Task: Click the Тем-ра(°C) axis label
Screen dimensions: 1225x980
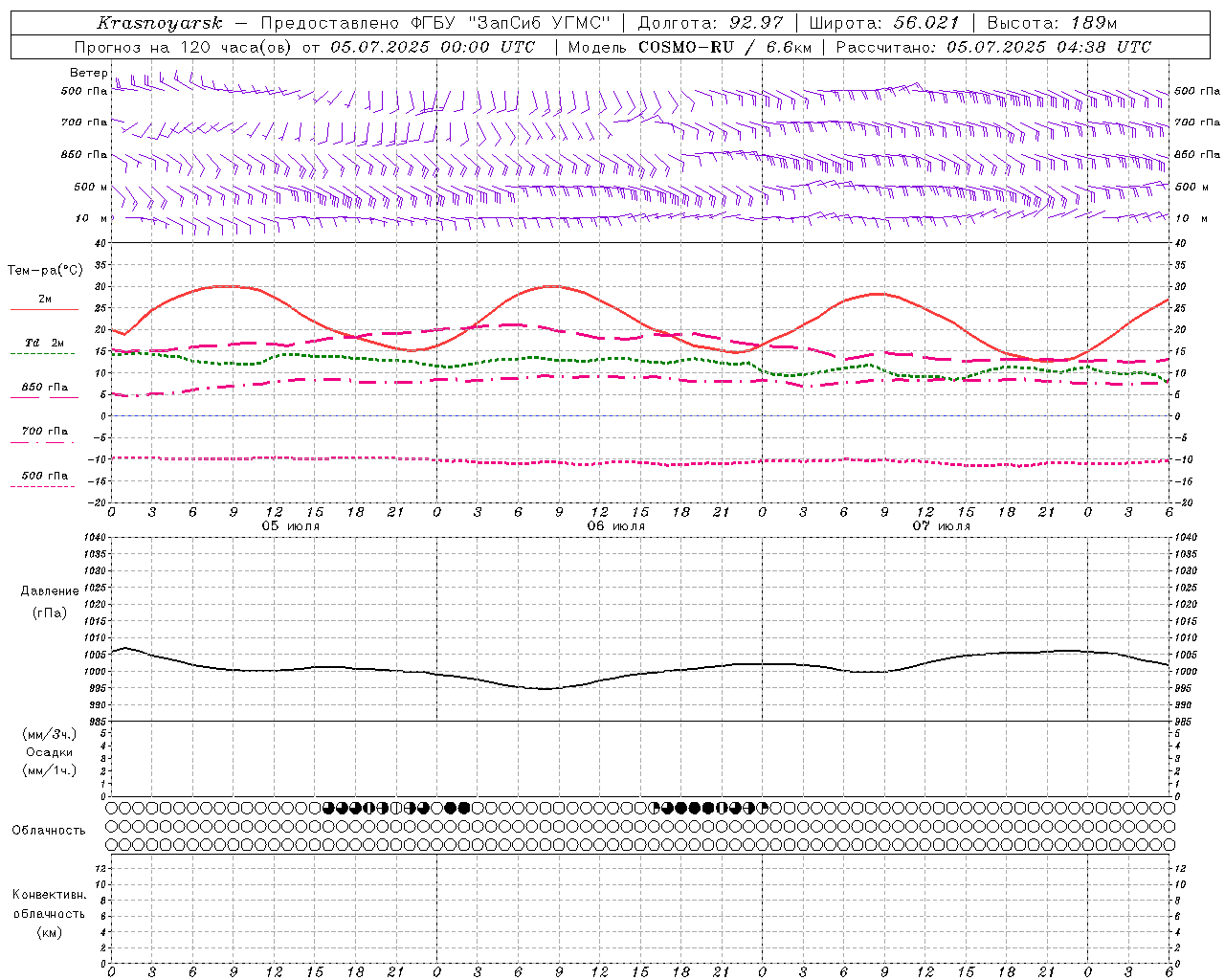Action: click(45, 271)
